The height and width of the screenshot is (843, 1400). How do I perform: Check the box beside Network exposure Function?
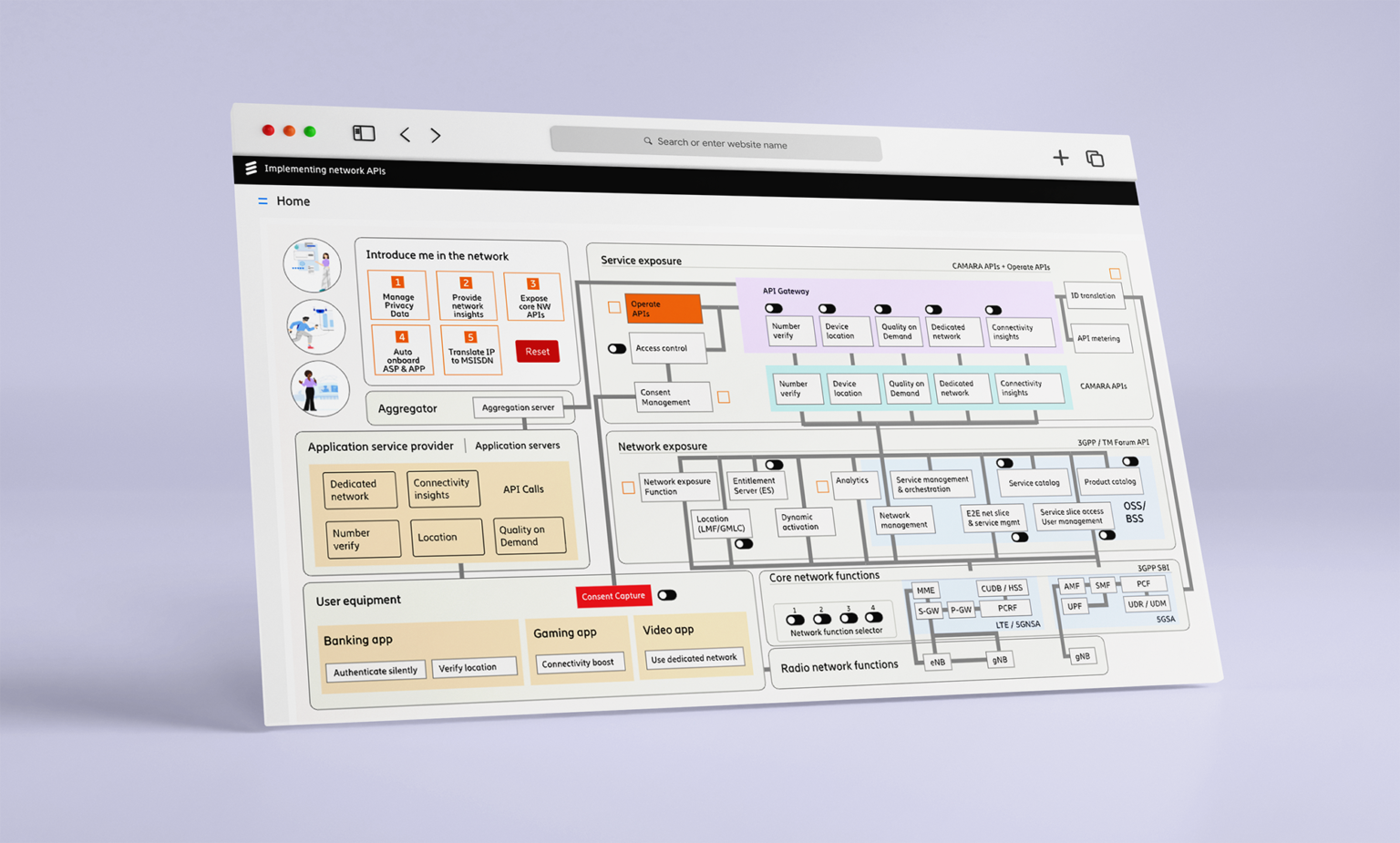628,488
